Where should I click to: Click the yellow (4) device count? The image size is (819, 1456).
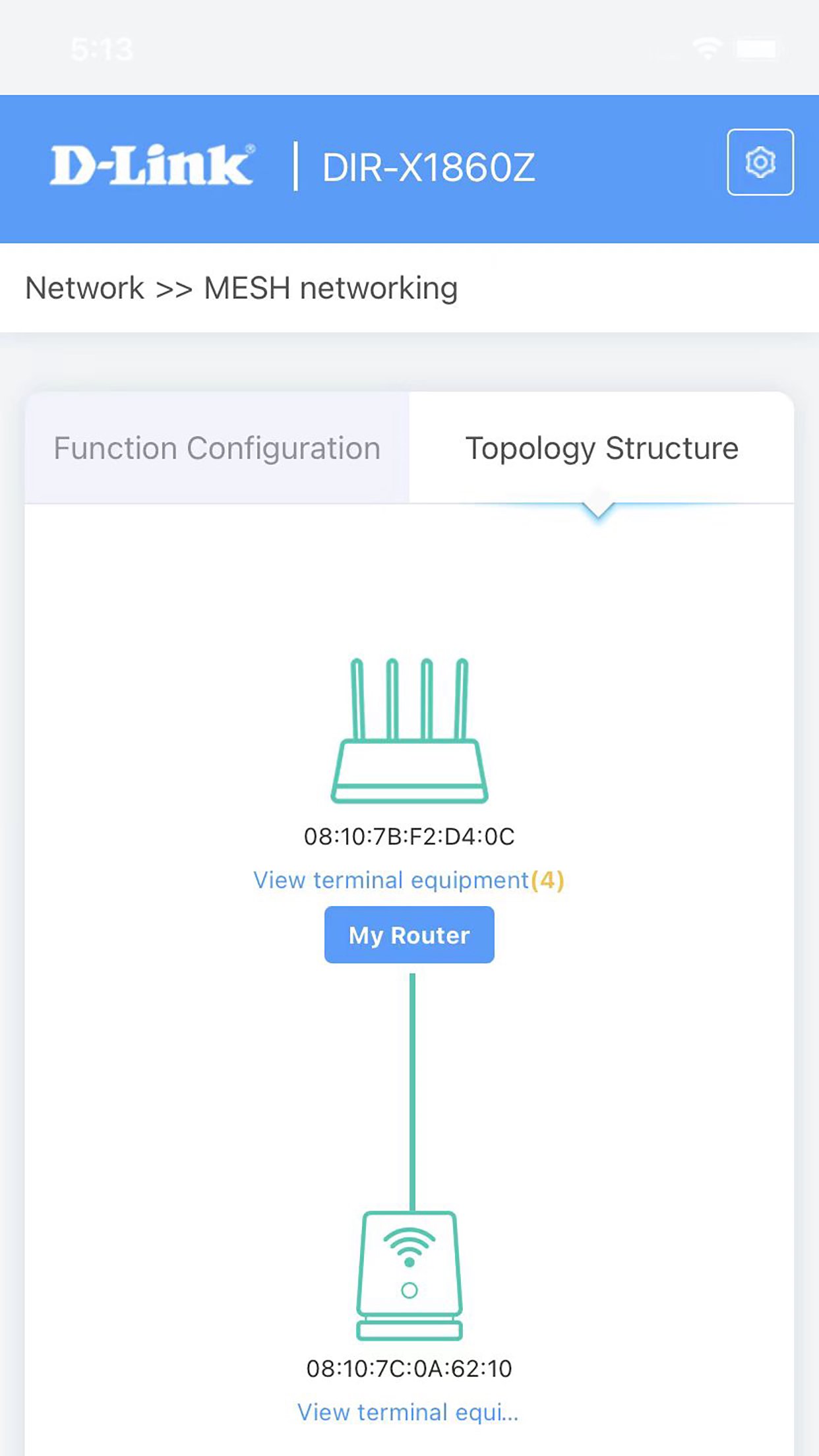(547, 880)
